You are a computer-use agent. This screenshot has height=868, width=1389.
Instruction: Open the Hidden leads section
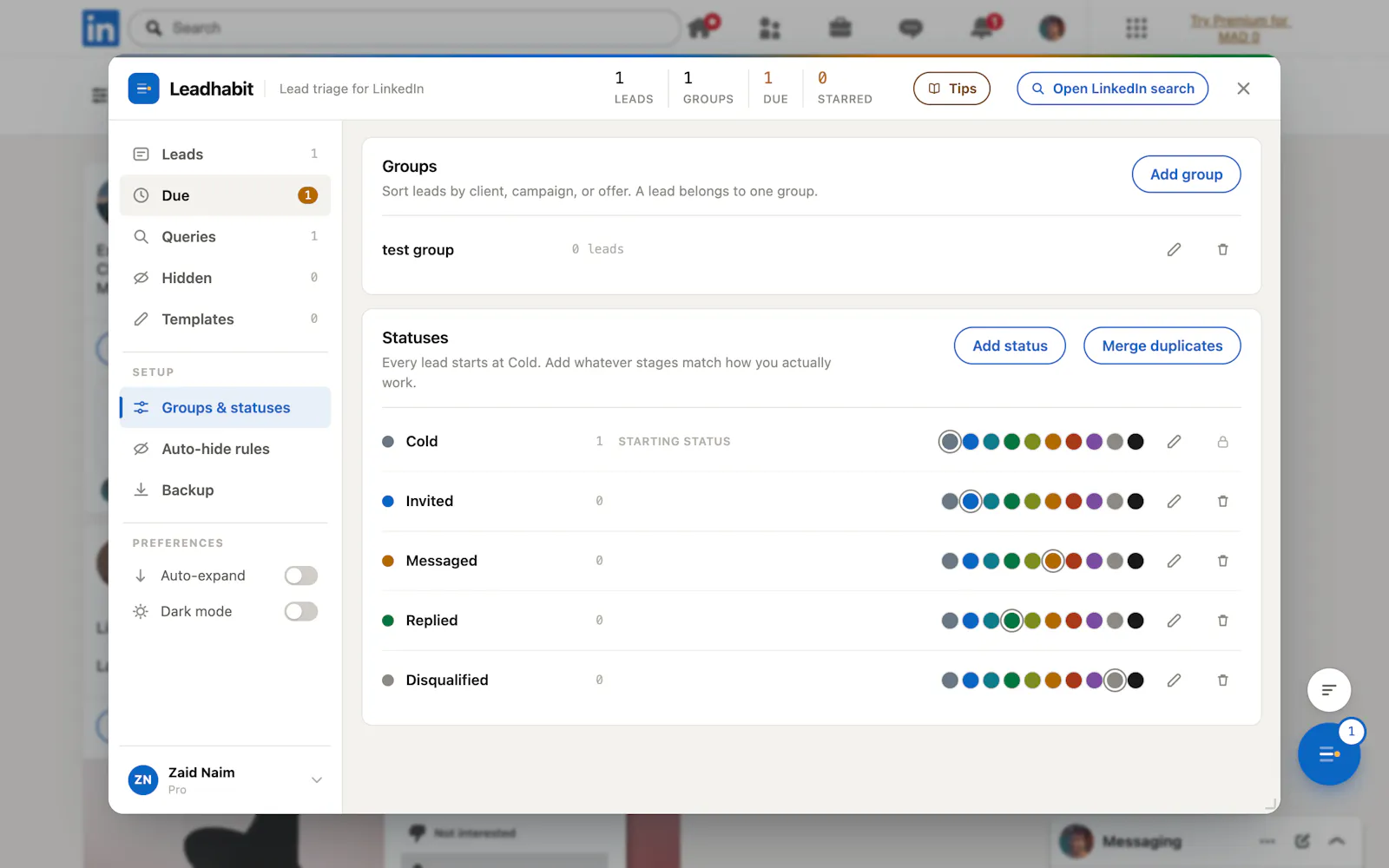click(x=225, y=278)
